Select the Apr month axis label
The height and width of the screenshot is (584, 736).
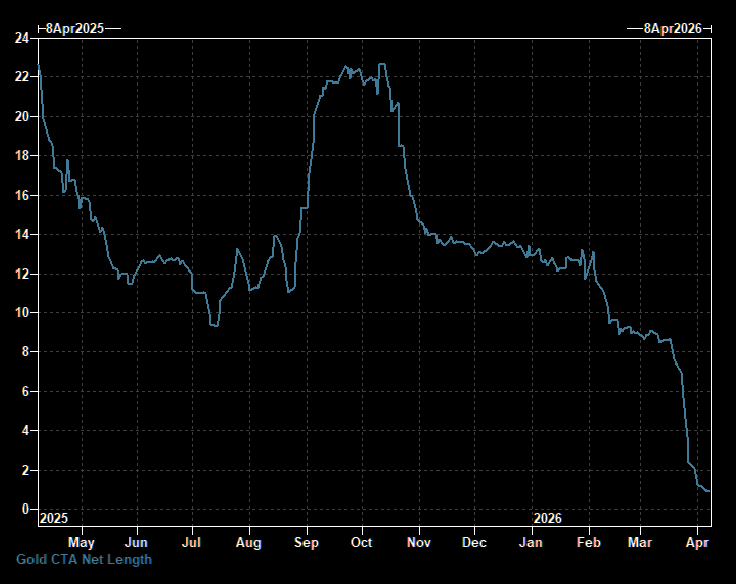tap(696, 543)
